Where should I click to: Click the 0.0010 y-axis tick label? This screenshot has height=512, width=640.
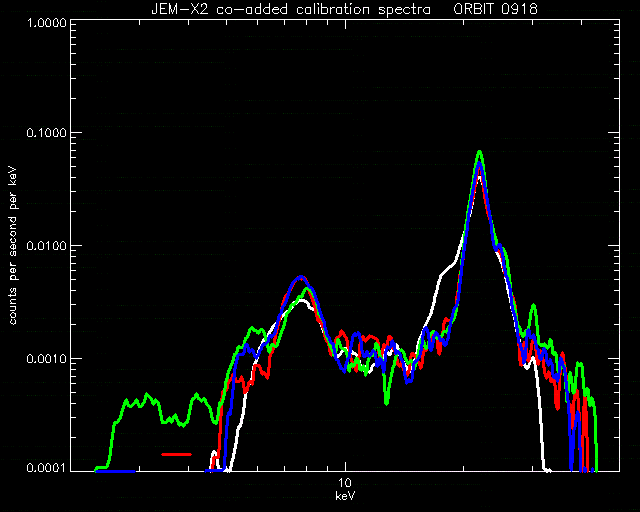46,359
